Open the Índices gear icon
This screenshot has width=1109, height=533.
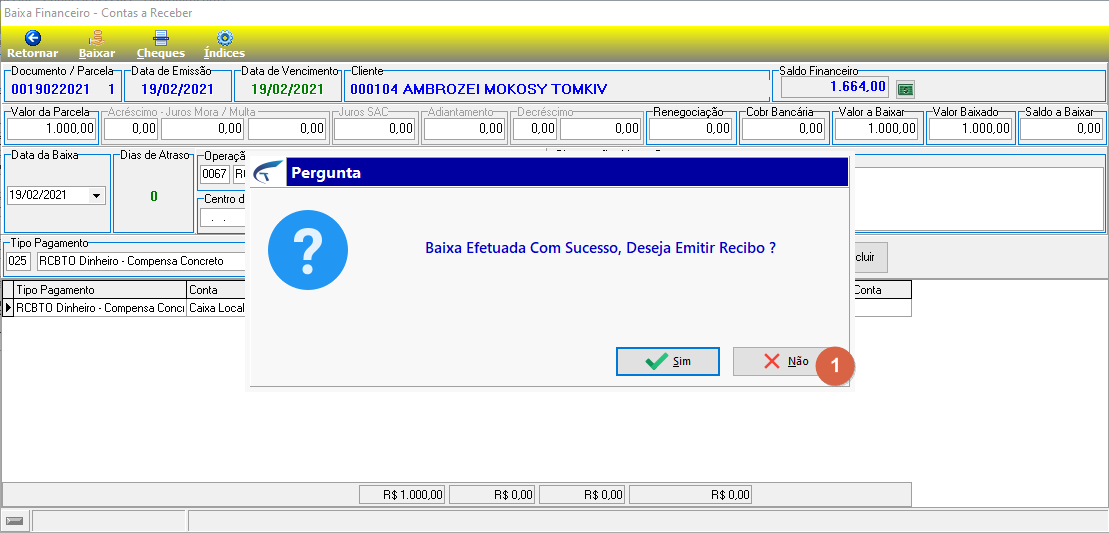[x=224, y=38]
